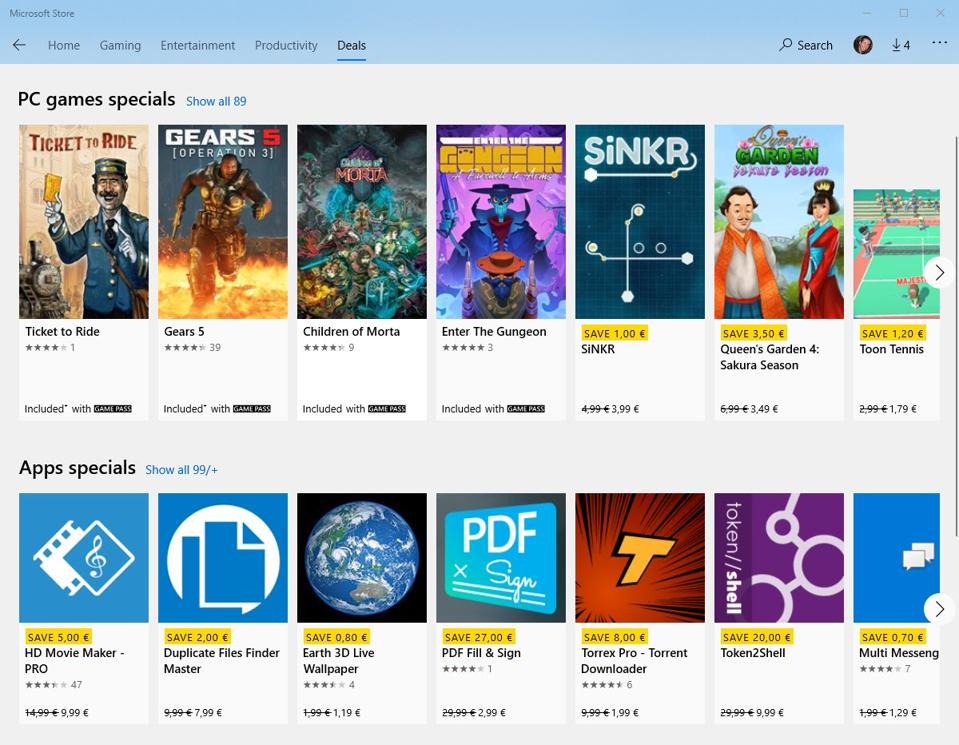Image resolution: width=959 pixels, height=745 pixels.
Task: Open Toon Tennis cover art
Action: (896, 254)
